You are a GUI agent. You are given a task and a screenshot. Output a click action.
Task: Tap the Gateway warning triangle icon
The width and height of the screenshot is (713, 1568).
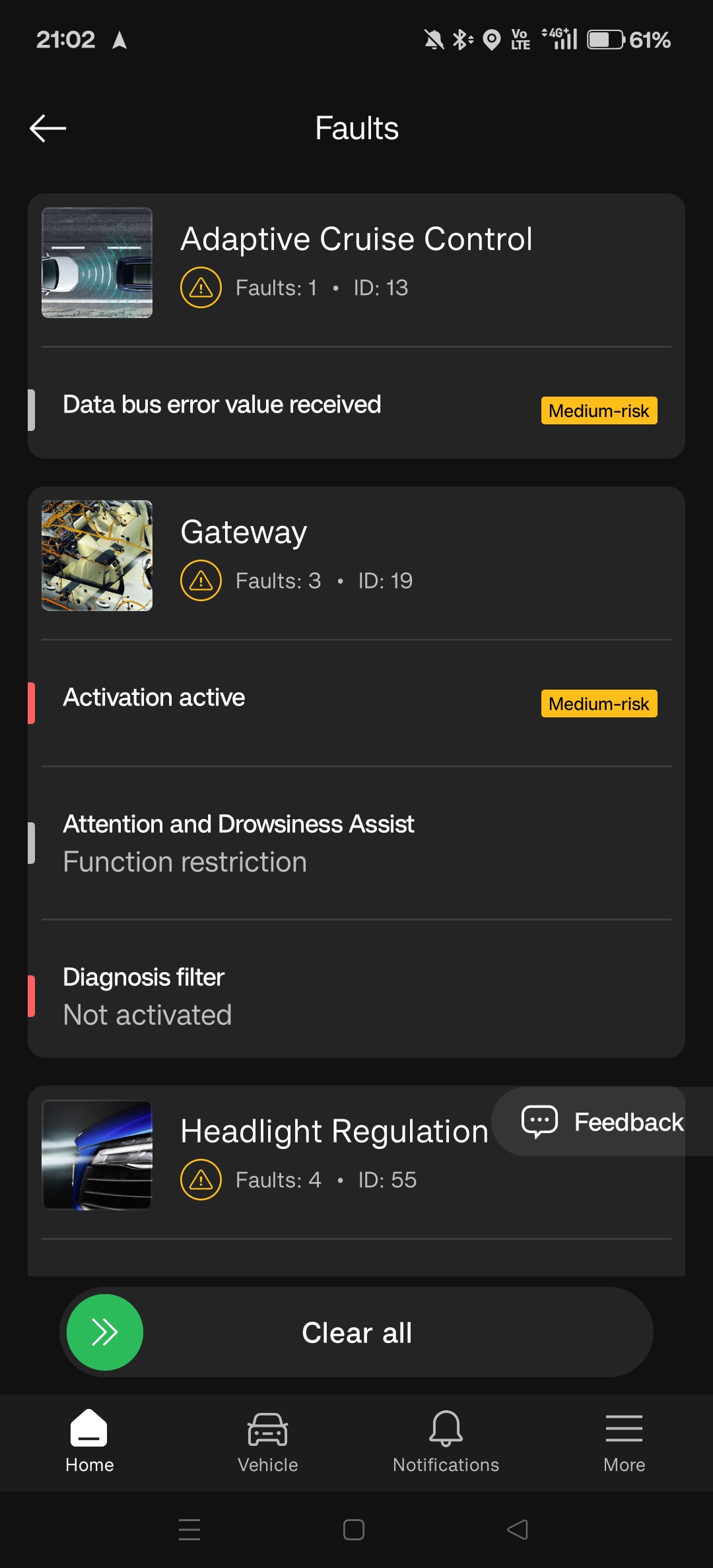pos(201,581)
